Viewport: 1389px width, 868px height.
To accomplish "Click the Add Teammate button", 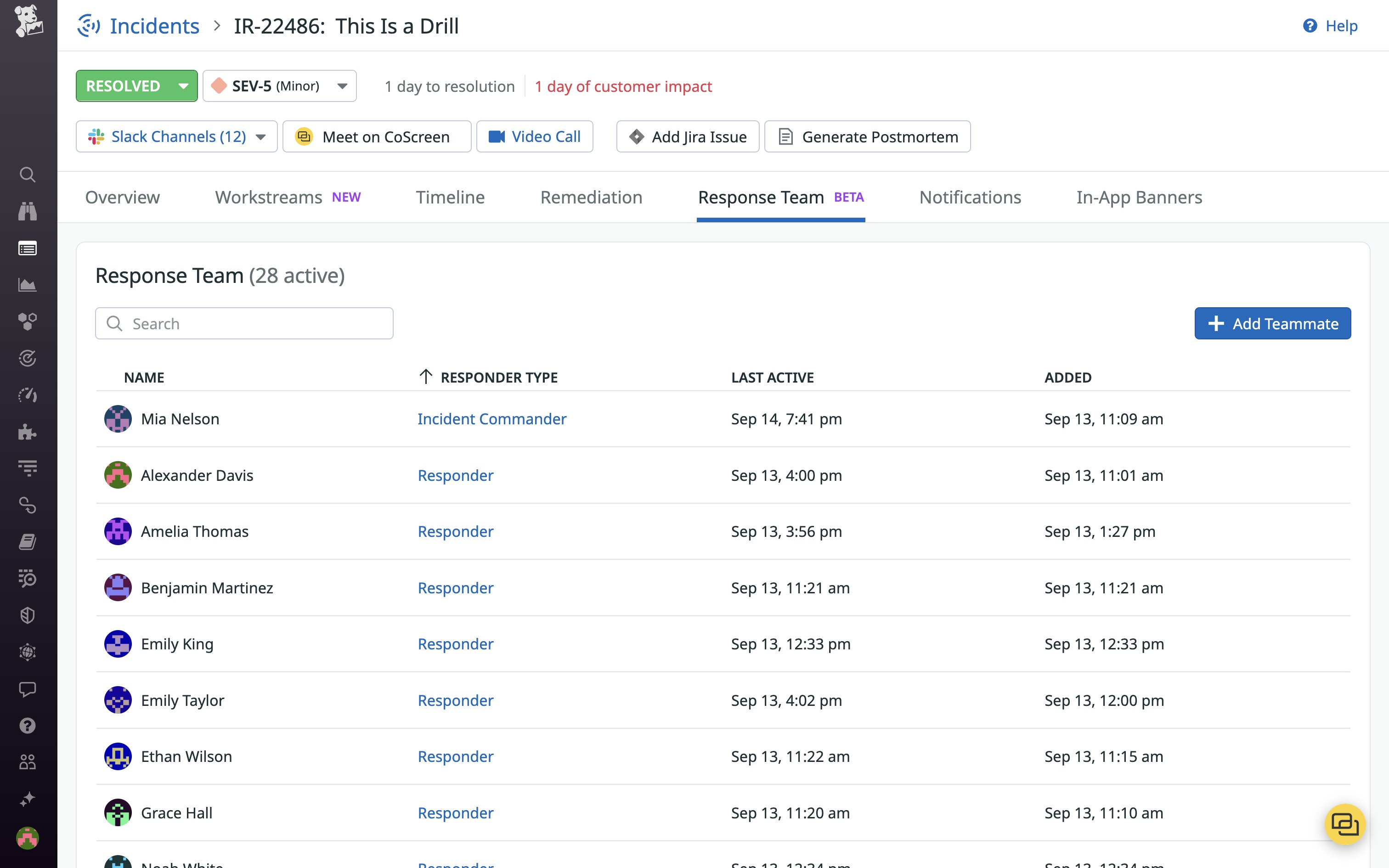I will pyautogui.click(x=1272, y=324).
